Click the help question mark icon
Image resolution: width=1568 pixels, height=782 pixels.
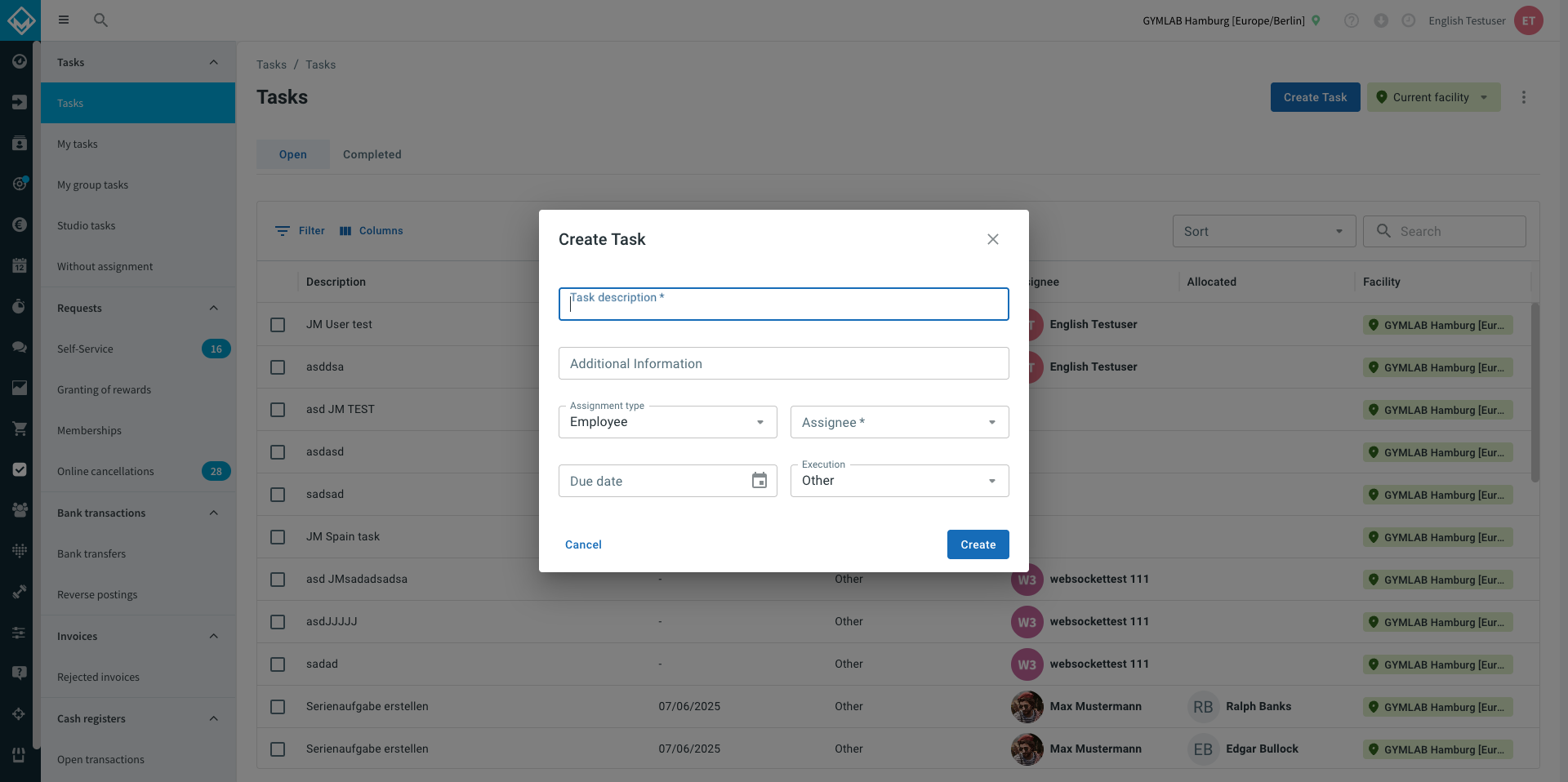[1352, 20]
